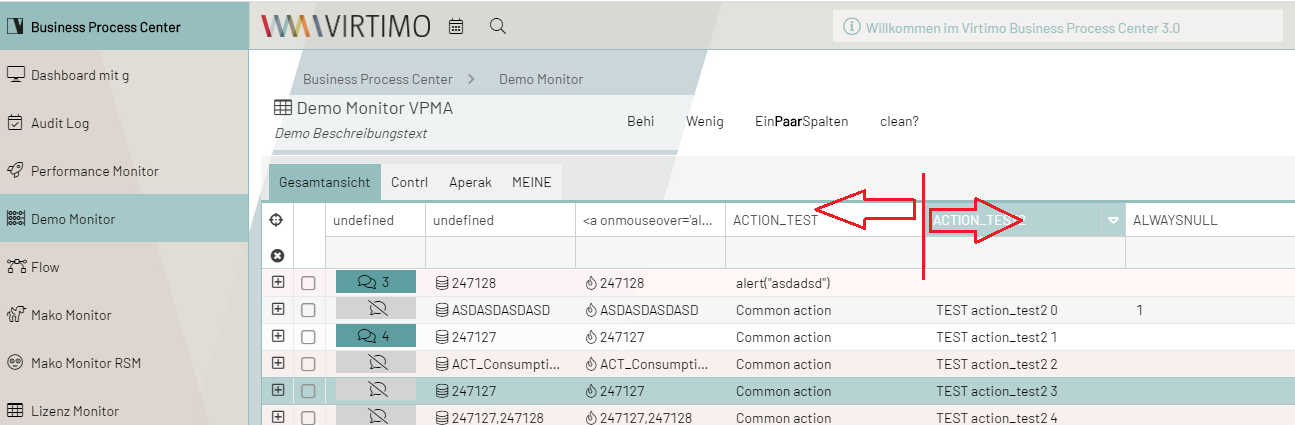1295x425 pixels.
Task: Check the box in the first 247128 row
Action: (308, 283)
